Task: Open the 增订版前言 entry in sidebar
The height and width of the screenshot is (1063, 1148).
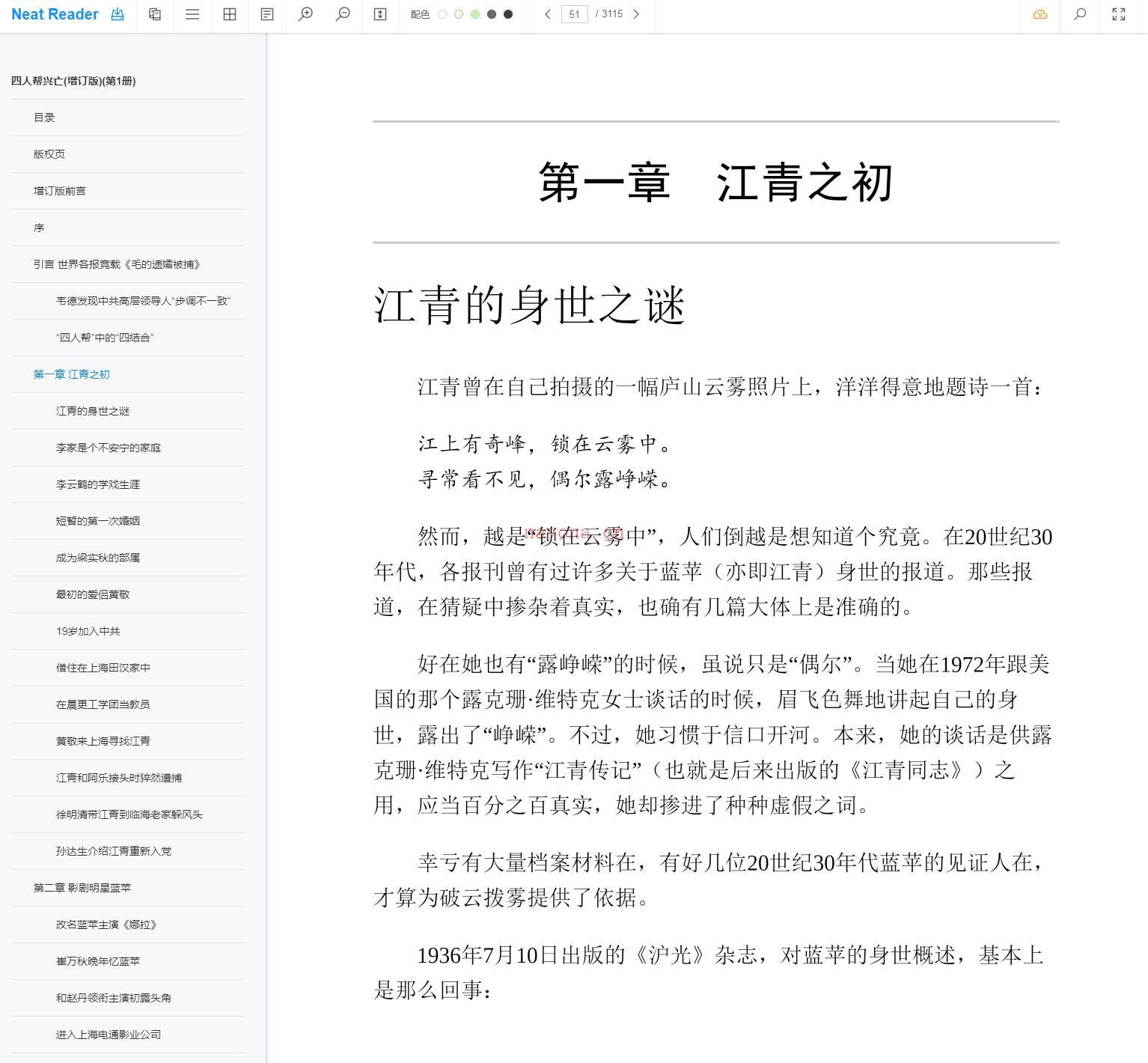Action: pos(60,191)
